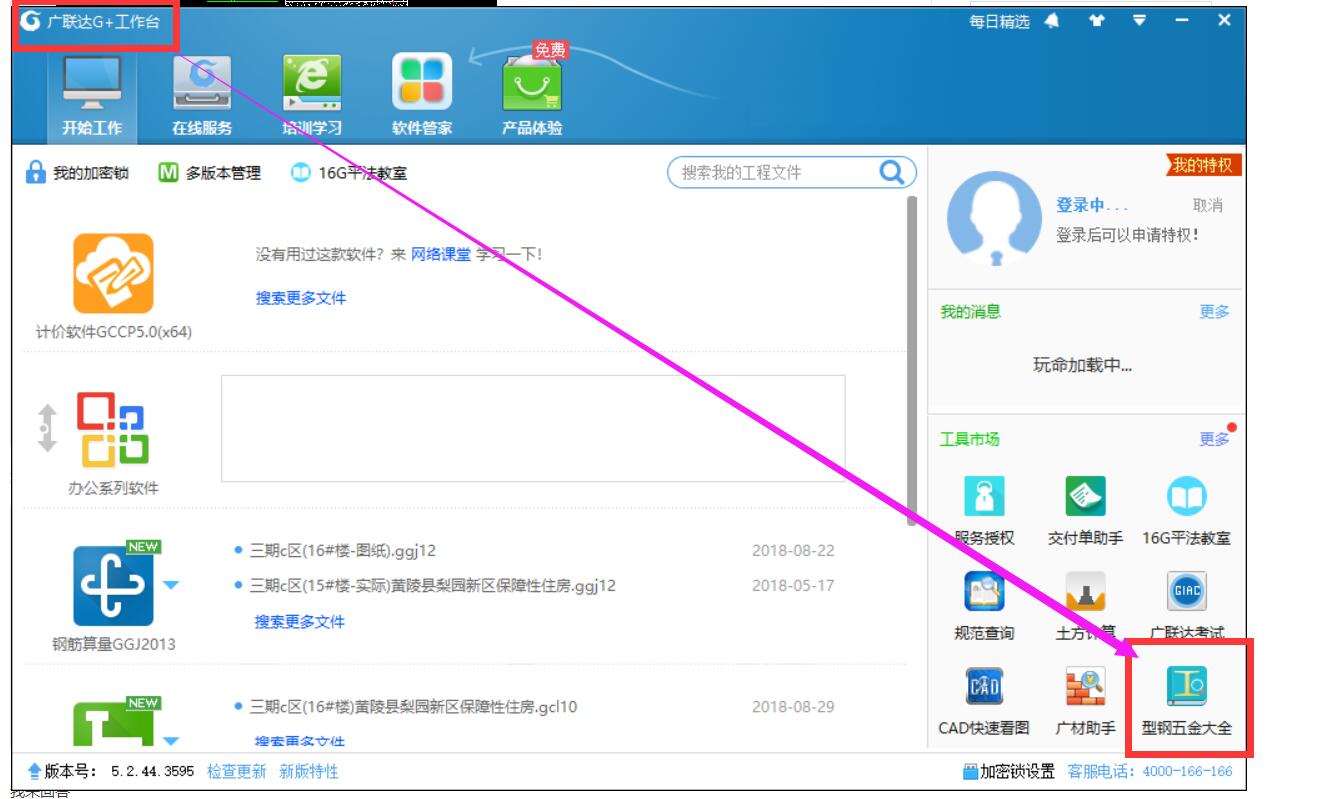Click 更多 beside 我的消息
The width and height of the screenshot is (1330, 799).
point(1215,312)
